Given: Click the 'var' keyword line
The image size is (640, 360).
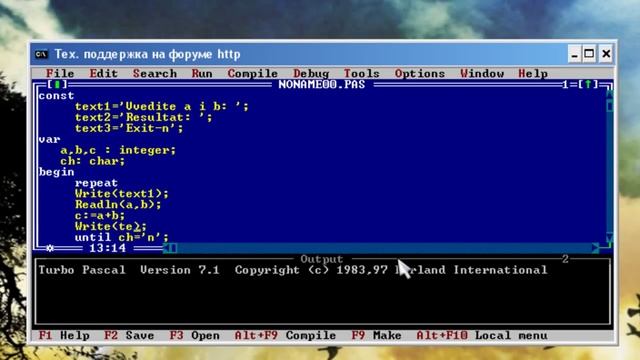Looking at the screenshot, I should [49, 139].
